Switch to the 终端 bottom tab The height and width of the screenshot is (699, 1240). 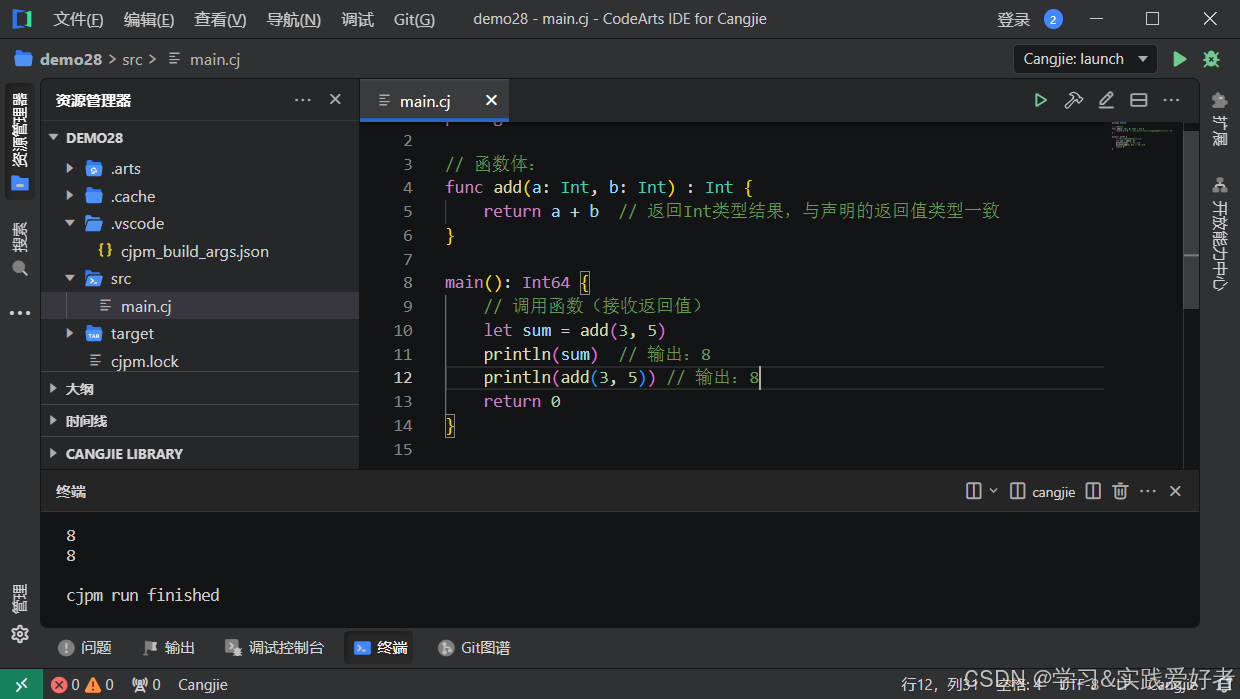[381, 648]
